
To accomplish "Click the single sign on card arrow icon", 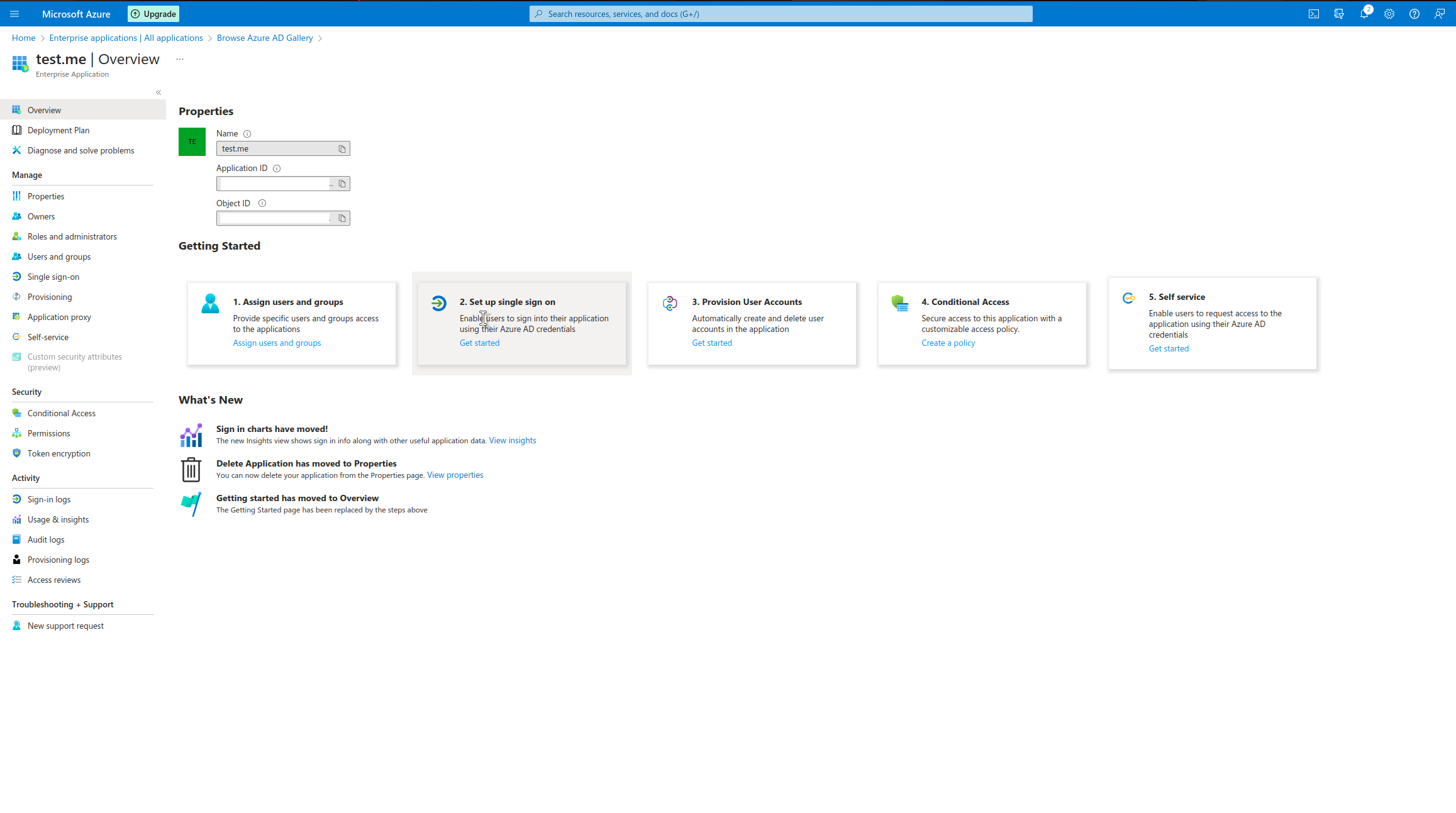I will tap(439, 303).
